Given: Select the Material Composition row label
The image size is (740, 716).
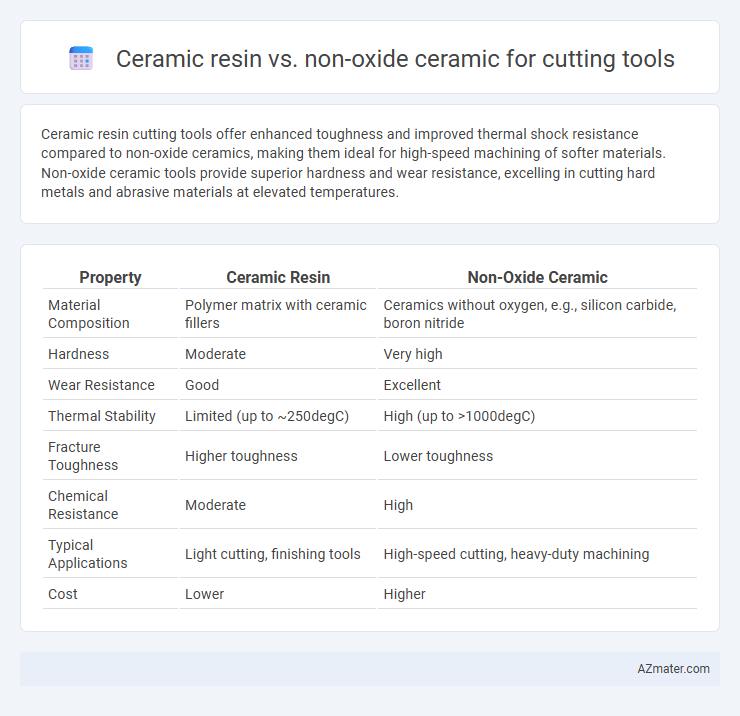Looking at the screenshot, I should [x=89, y=314].
